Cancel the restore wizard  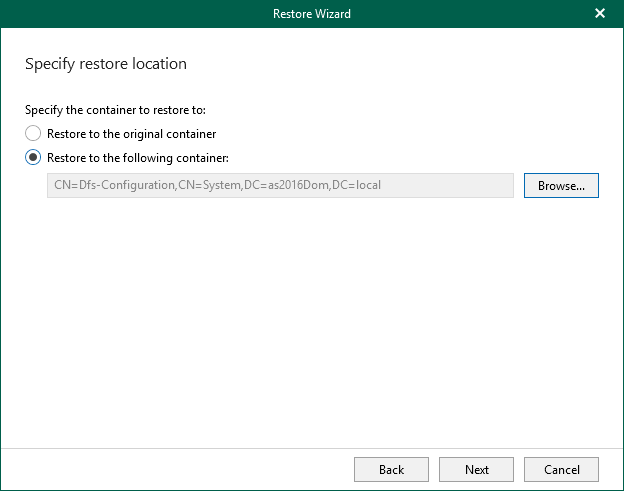[561, 469]
